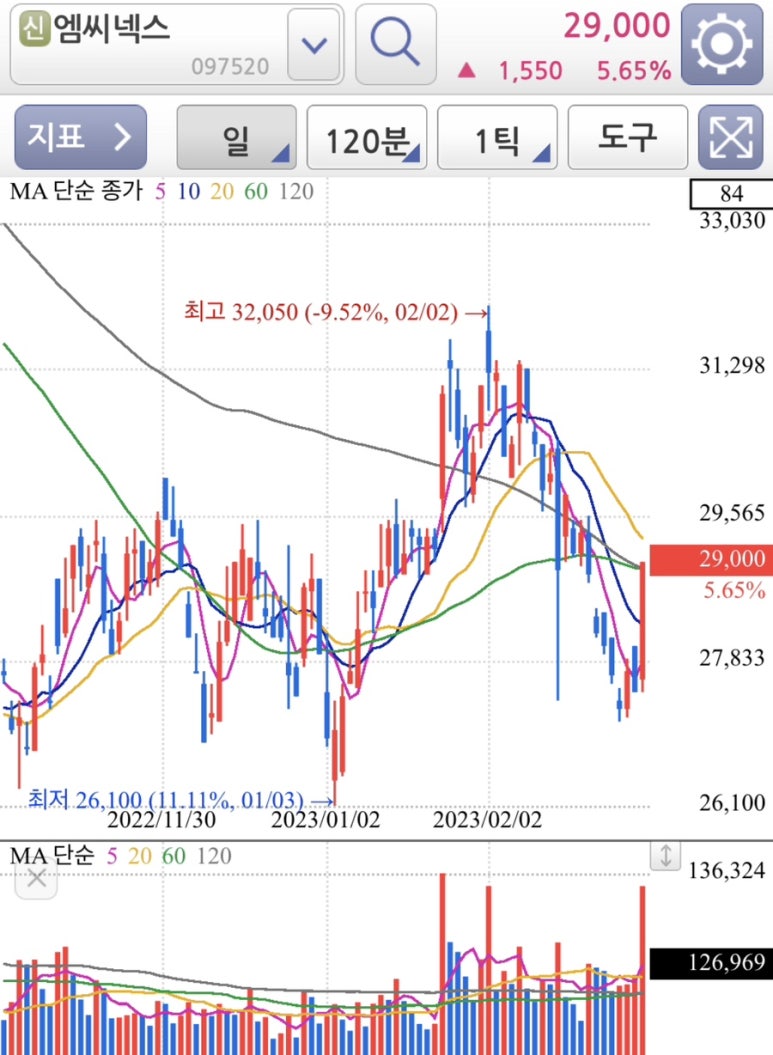Open the settings gear icon
773x1055 pixels.
722,44
